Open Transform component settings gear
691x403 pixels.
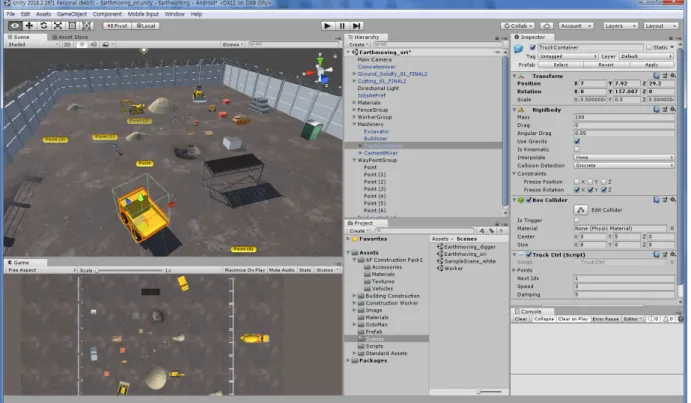(x=673, y=76)
